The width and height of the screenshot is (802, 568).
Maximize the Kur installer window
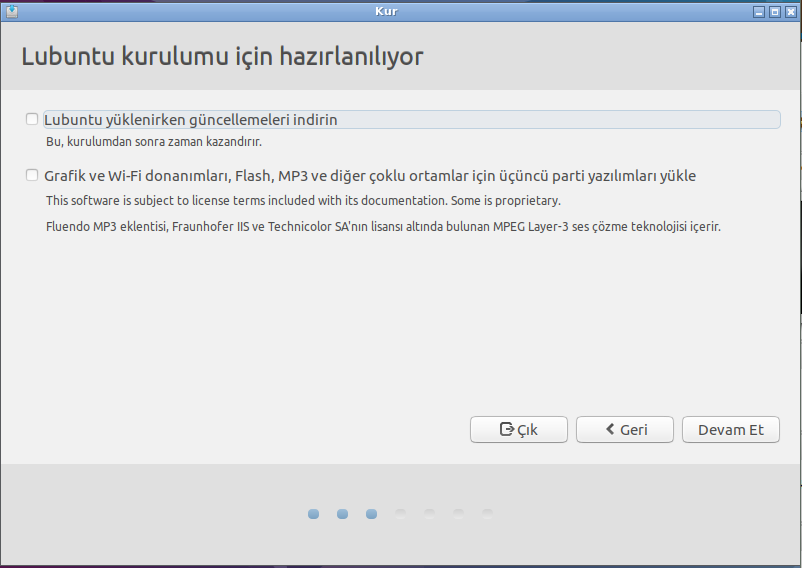(774, 12)
